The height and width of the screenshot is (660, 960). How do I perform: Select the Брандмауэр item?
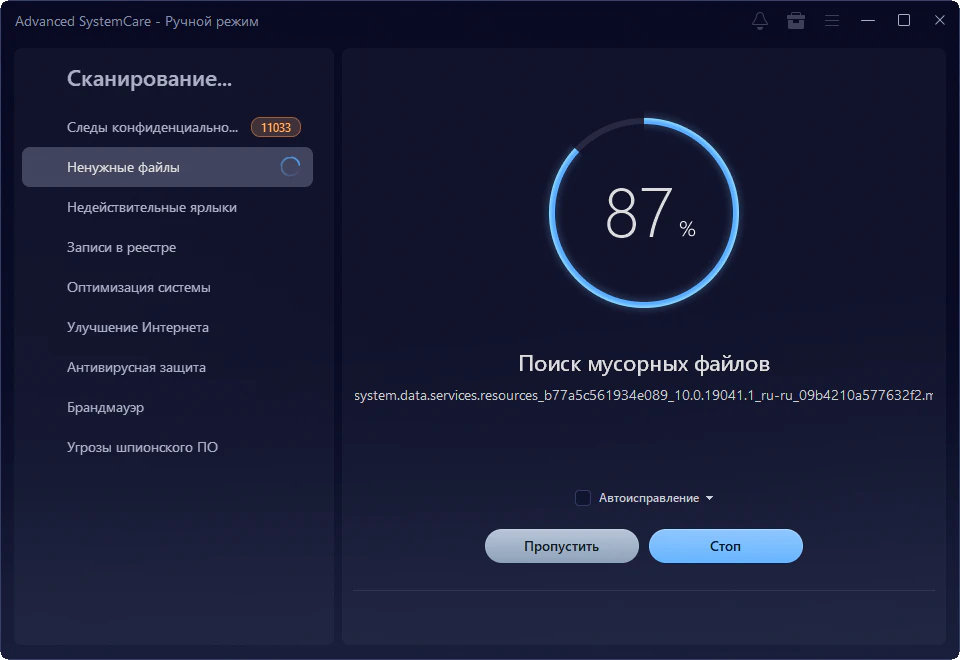pos(105,407)
